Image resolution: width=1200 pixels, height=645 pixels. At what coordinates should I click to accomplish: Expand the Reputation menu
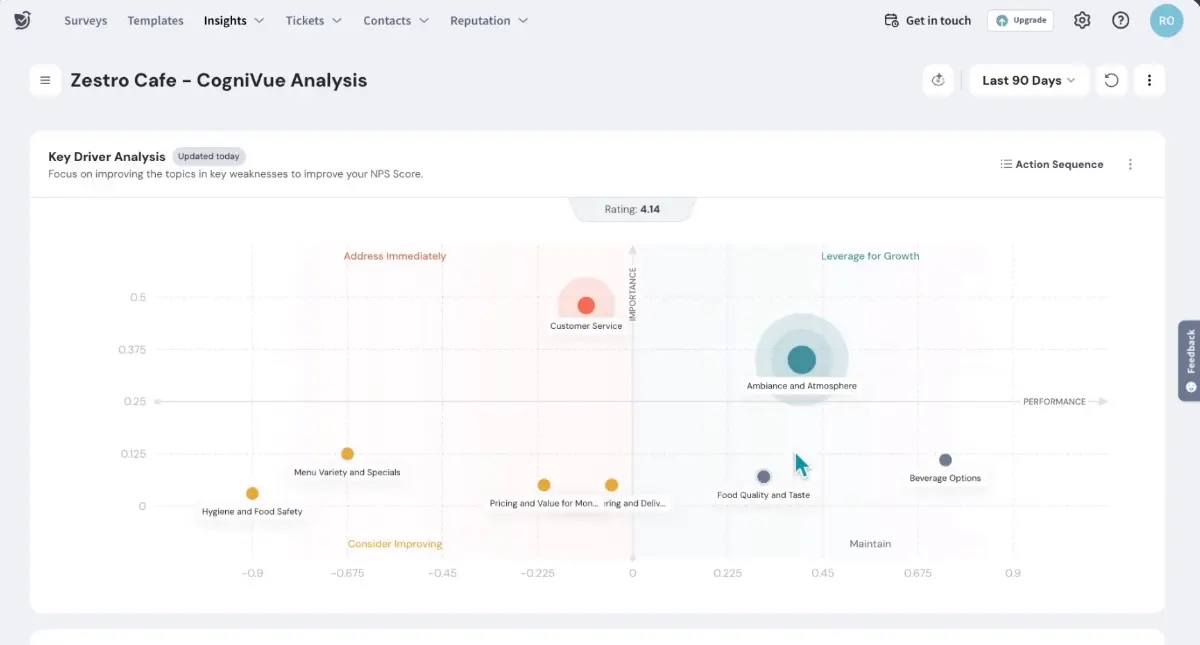pyautogui.click(x=489, y=20)
